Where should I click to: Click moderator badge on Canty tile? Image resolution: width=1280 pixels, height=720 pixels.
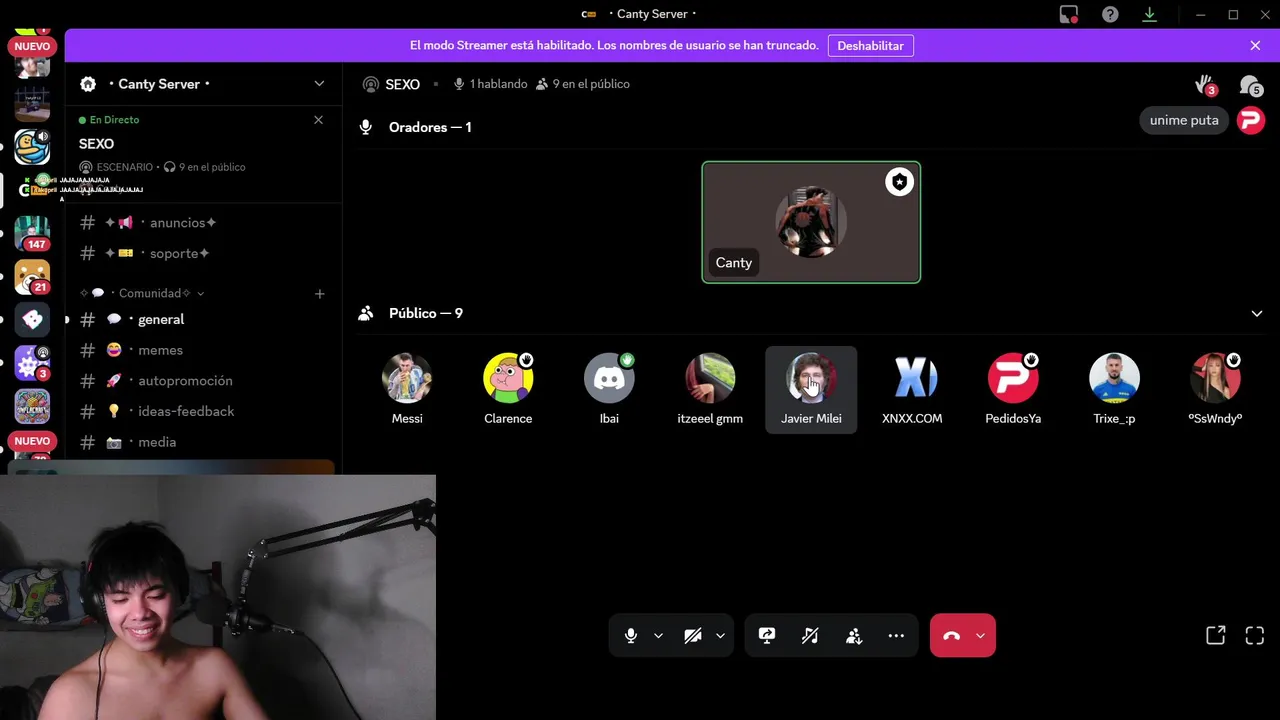pos(899,182)
